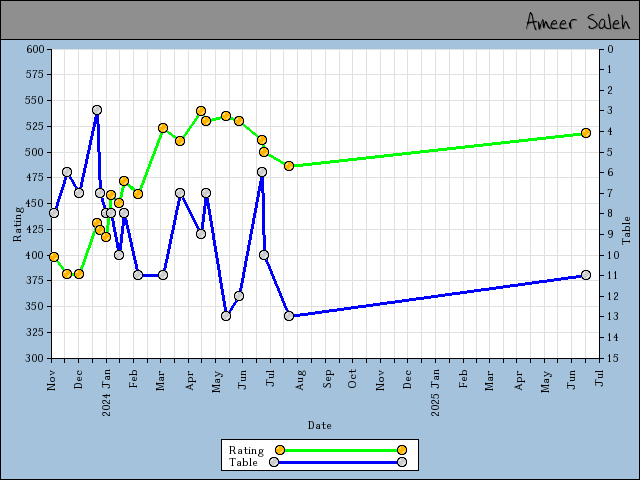Image resolution: width=640 pixels, height=480 pixels.
Task: Click the green Rating line in the legend
Action: coord(340,450)
